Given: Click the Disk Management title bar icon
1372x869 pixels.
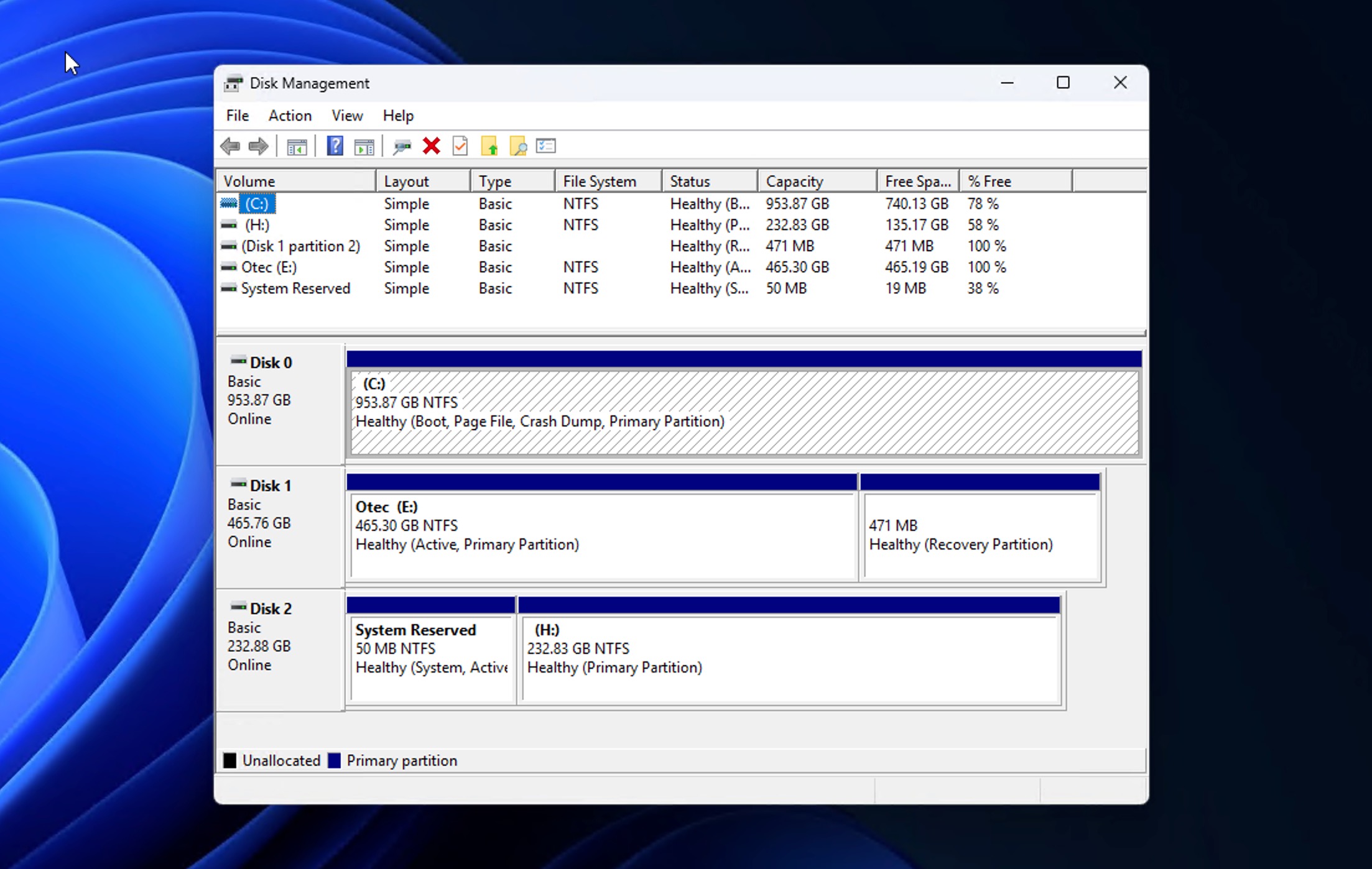Looking at the screenshot, I should (233, 83).
